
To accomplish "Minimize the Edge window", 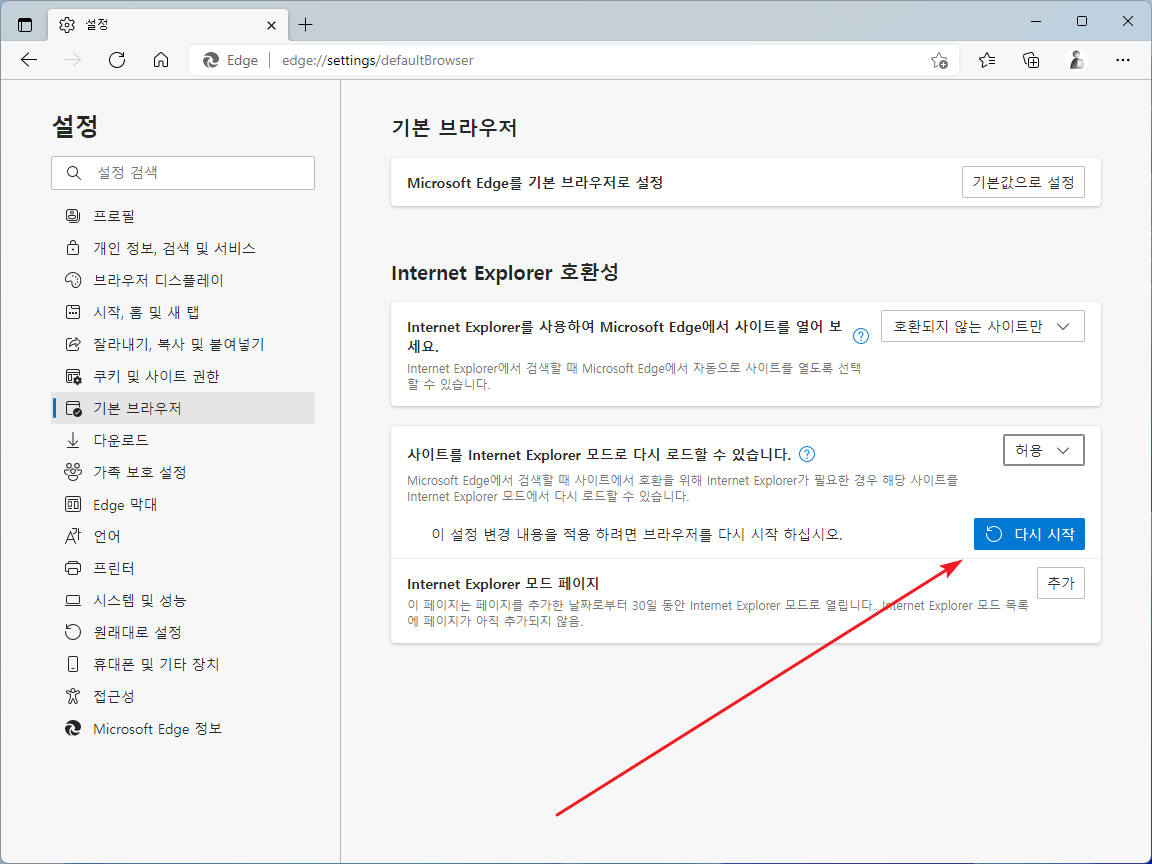I will 1036,21.
